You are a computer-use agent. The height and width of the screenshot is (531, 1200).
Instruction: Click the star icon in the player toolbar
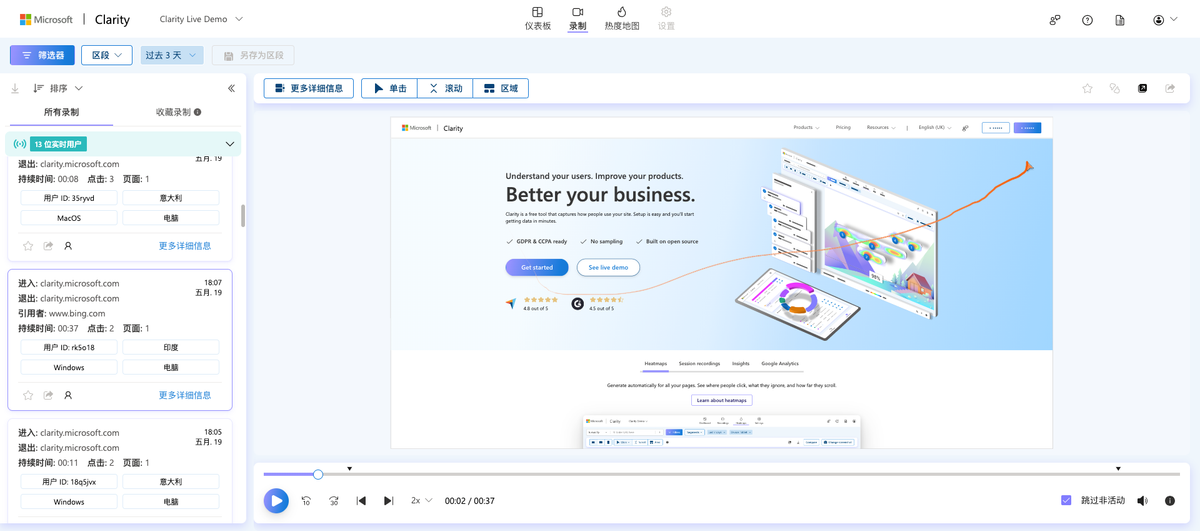point(1087,88)
